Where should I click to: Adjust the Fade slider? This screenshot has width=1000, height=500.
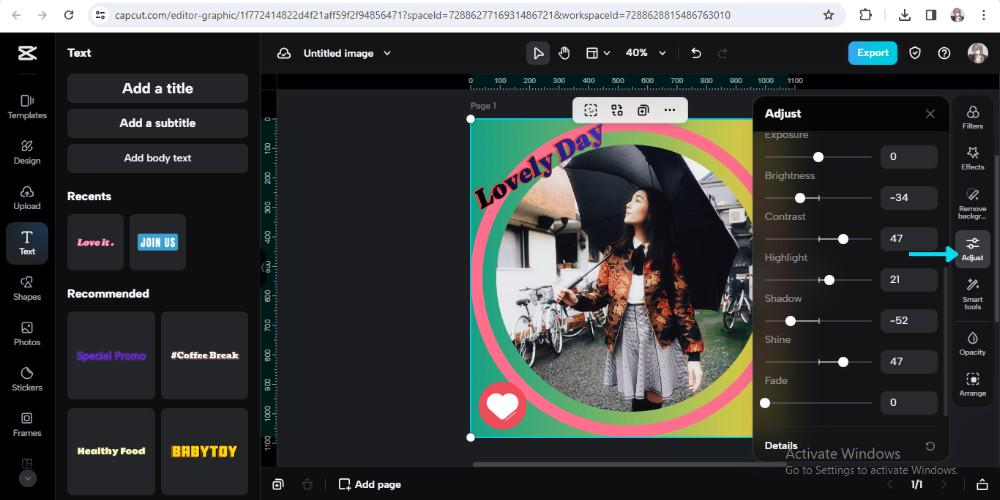point(818,402)
